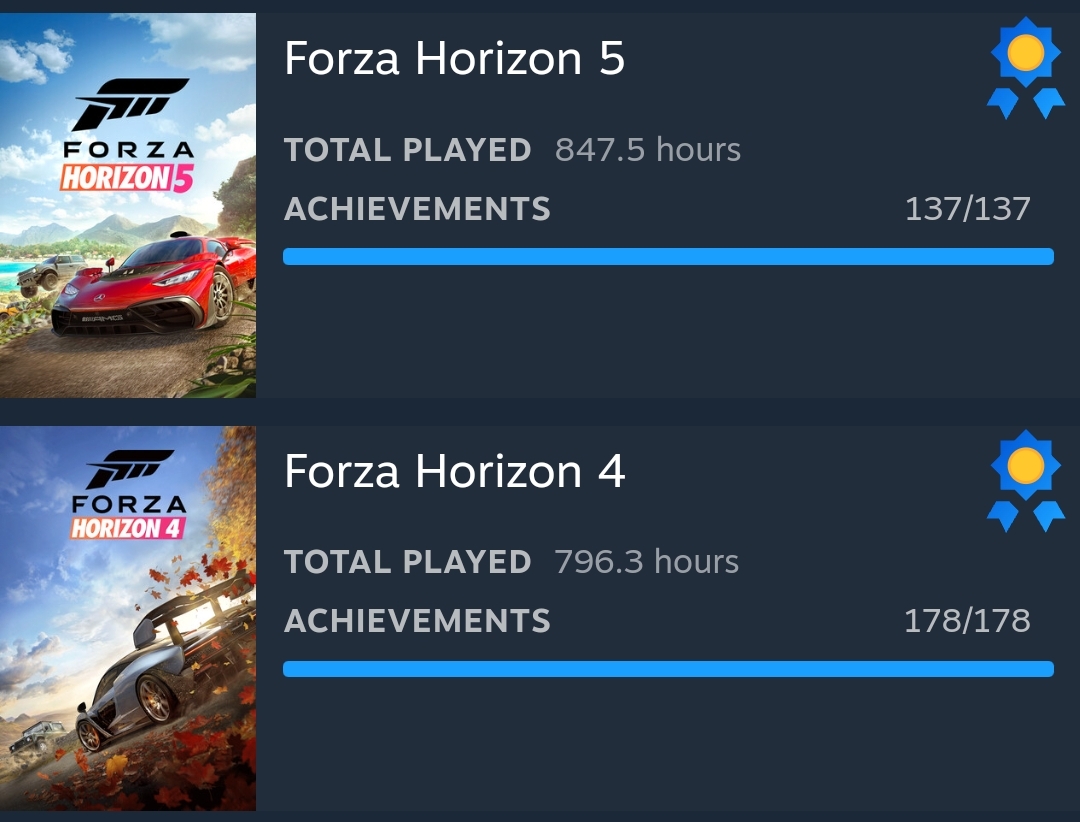Select the Forza Horizon 4 game title
Image resolution: width=1080 pixels, height=822 pixels.
coord(454,471)
